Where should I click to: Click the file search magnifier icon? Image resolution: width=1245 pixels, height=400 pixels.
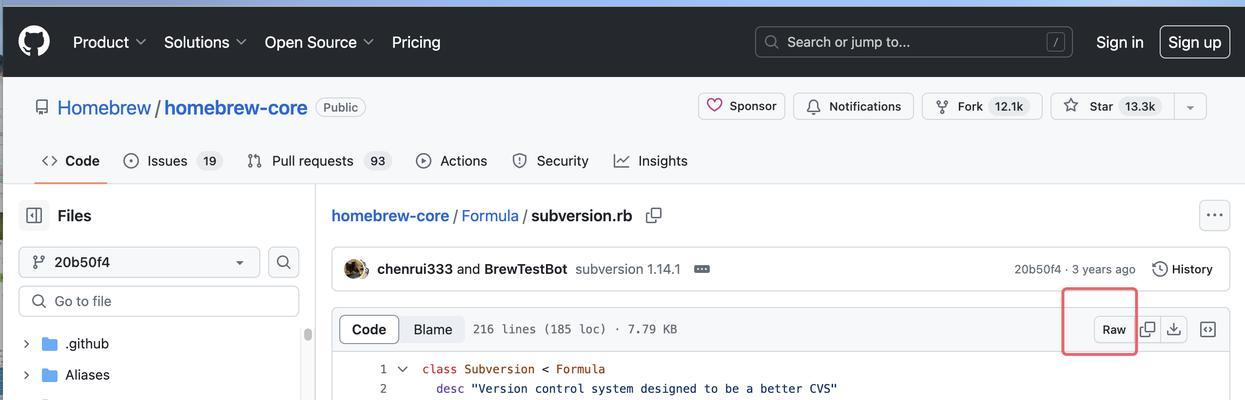(284, 262)
